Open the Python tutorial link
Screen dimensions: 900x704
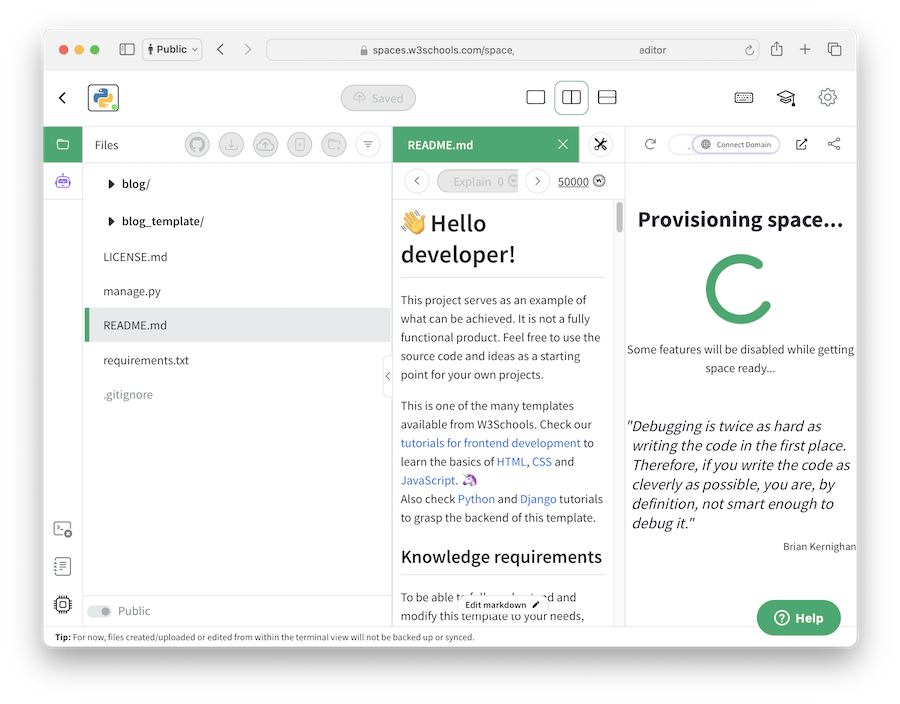point(476,499)
